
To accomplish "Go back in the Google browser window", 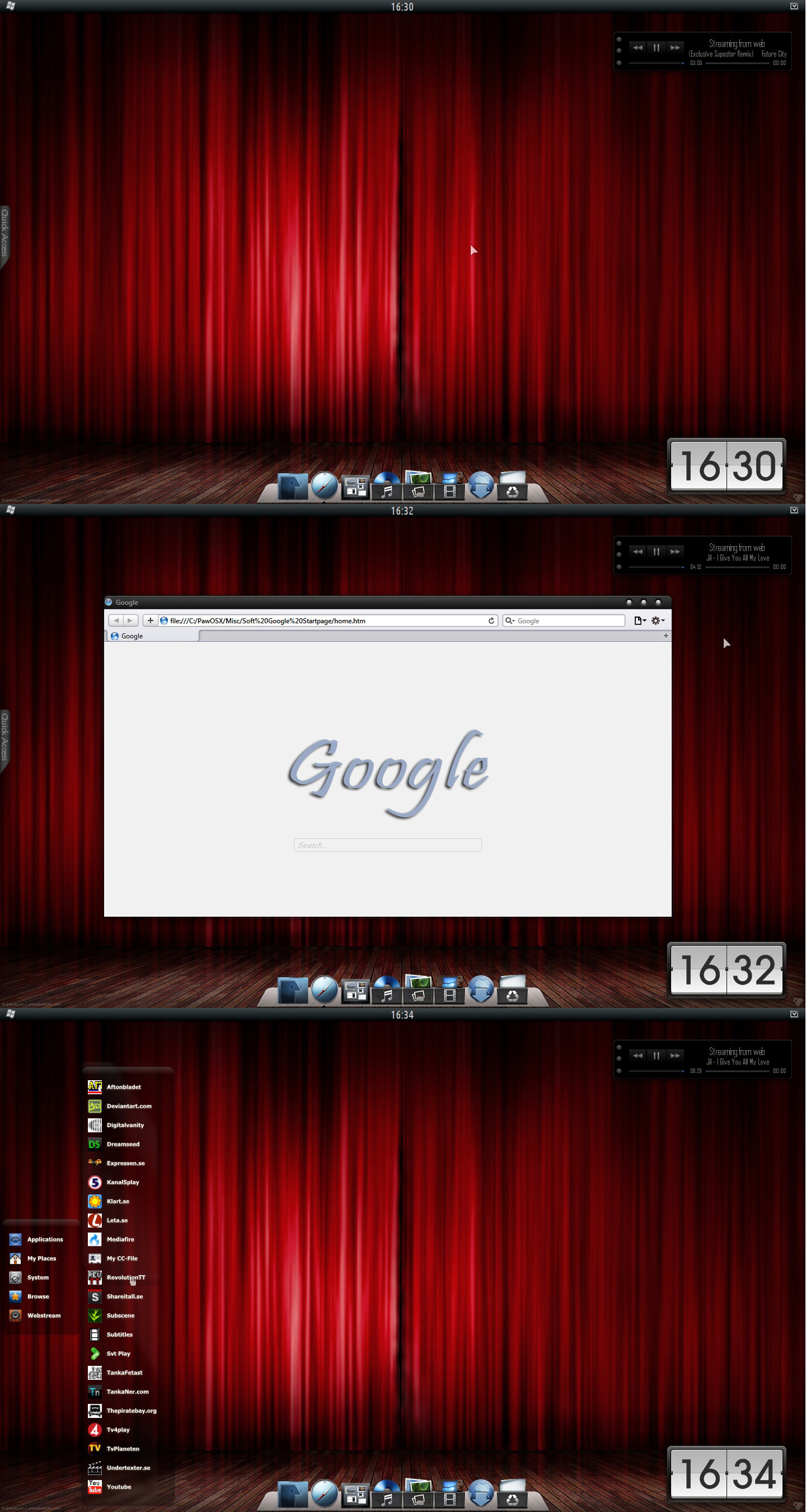I will [x=116, y=620].
